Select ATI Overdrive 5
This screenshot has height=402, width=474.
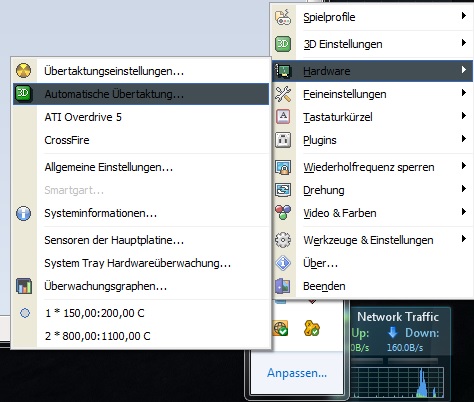141,117
